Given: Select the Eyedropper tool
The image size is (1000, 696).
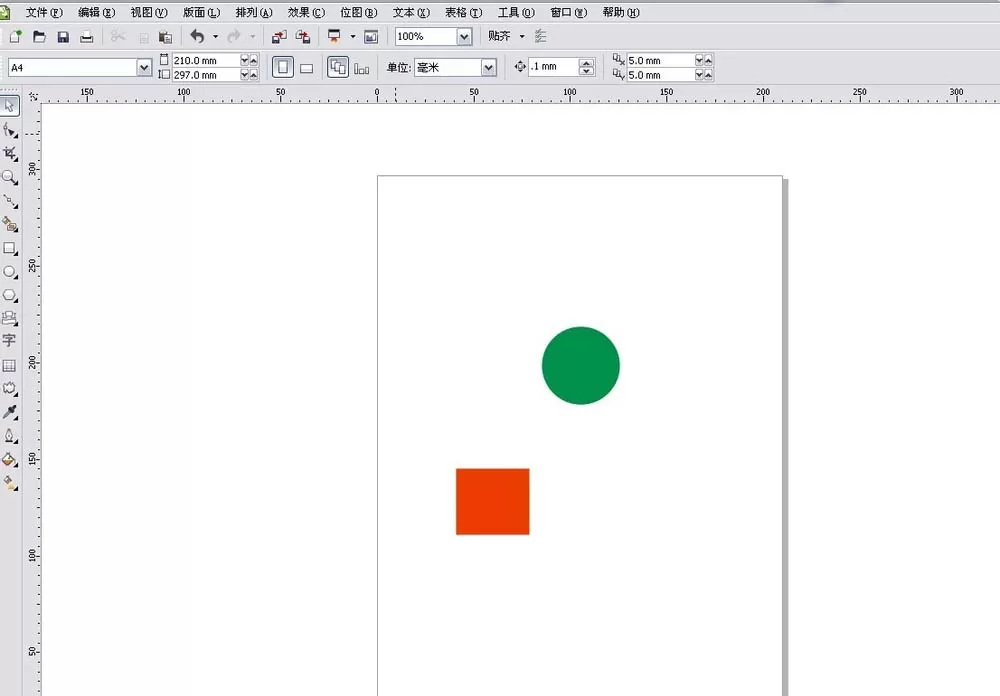Looking at the screenshot, I should (x=10, y=412).
